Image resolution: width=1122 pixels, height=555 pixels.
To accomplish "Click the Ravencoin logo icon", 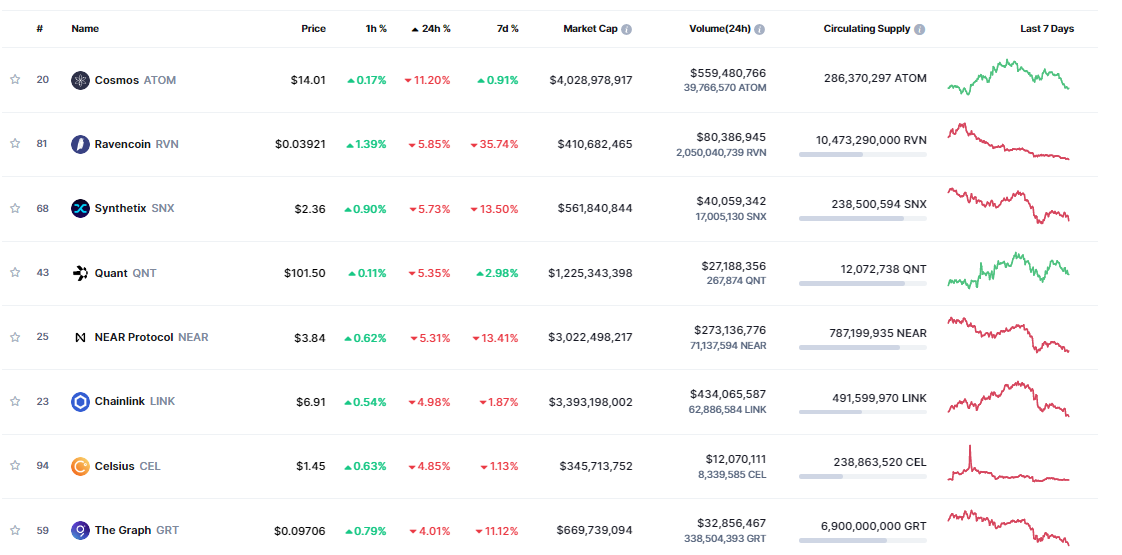I will point(80,144).
